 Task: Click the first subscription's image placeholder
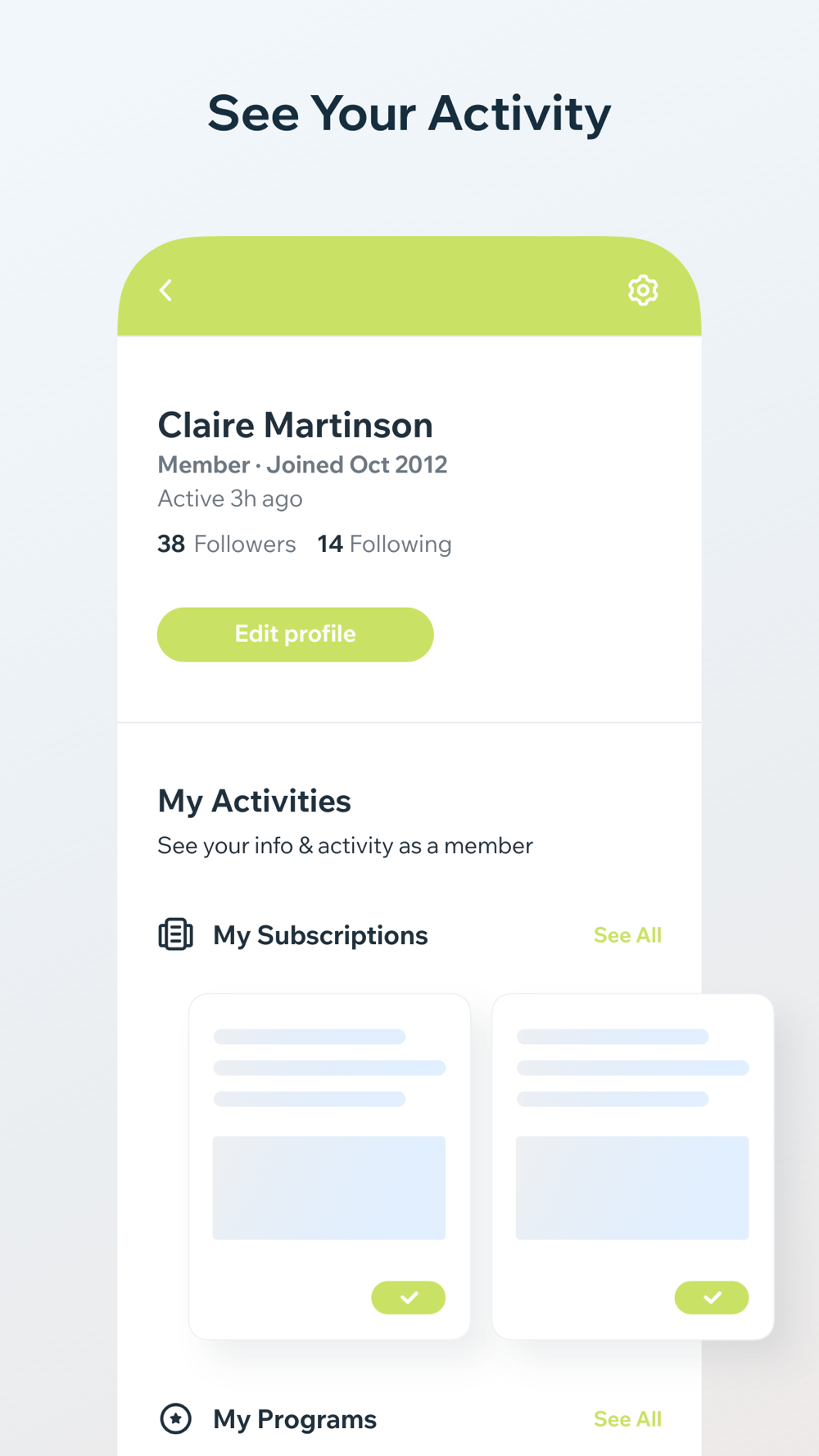[x=329, y=1187]
